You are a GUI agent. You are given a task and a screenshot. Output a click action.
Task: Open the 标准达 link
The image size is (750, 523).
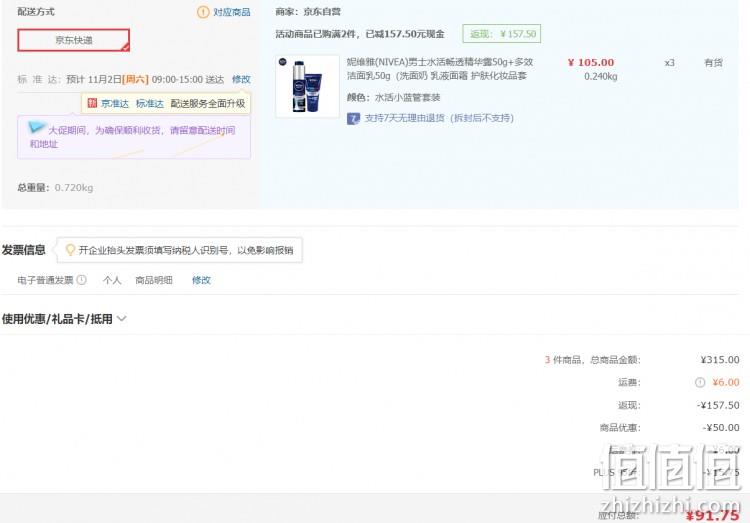pos(150,103)
